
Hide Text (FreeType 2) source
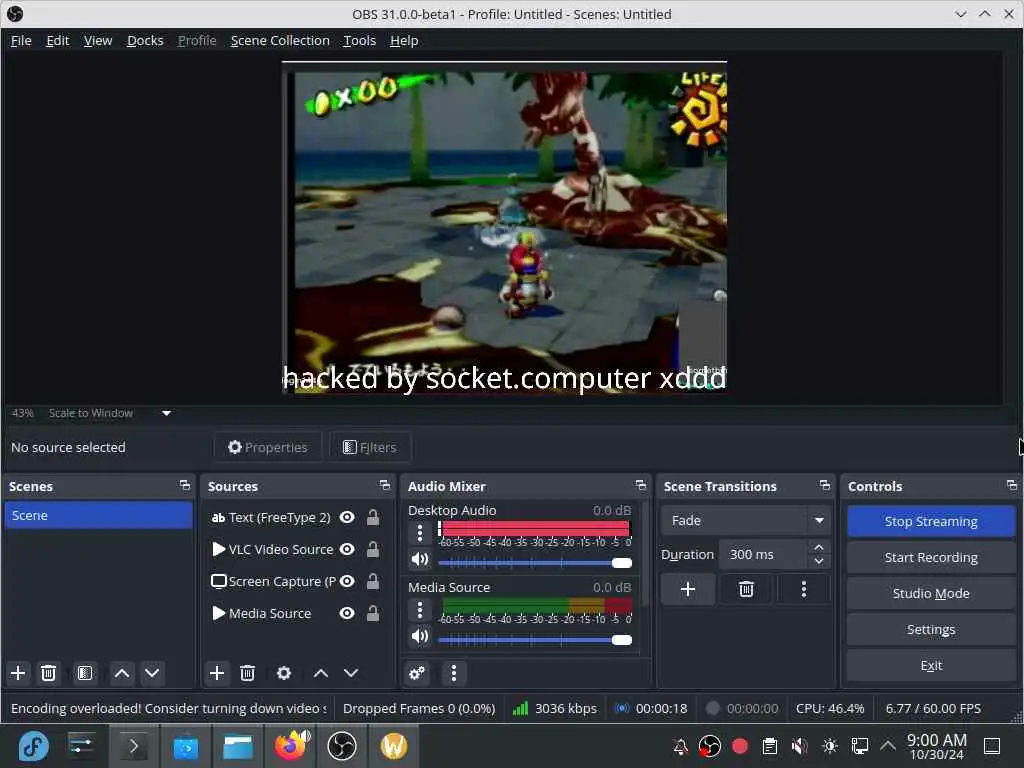[347, 517]
